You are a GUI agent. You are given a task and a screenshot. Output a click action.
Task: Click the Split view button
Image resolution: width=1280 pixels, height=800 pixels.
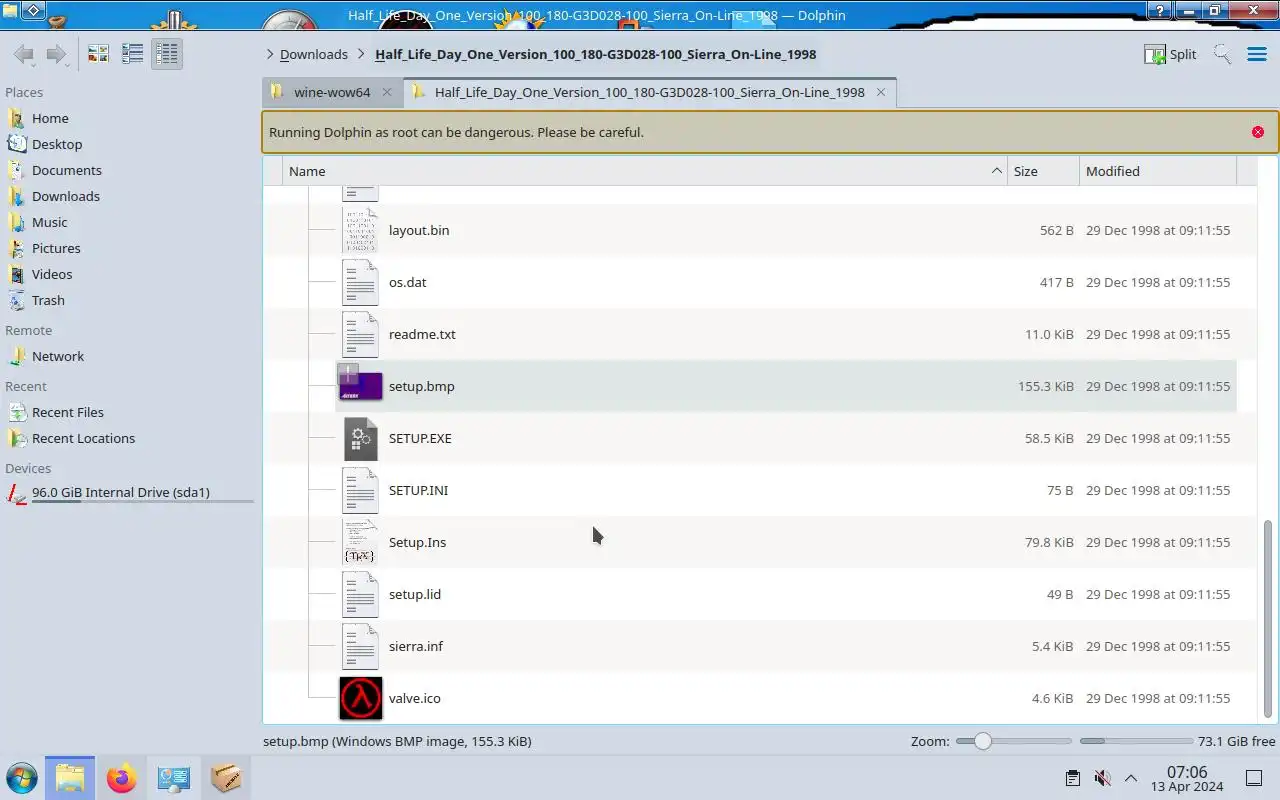[1170, 54]
